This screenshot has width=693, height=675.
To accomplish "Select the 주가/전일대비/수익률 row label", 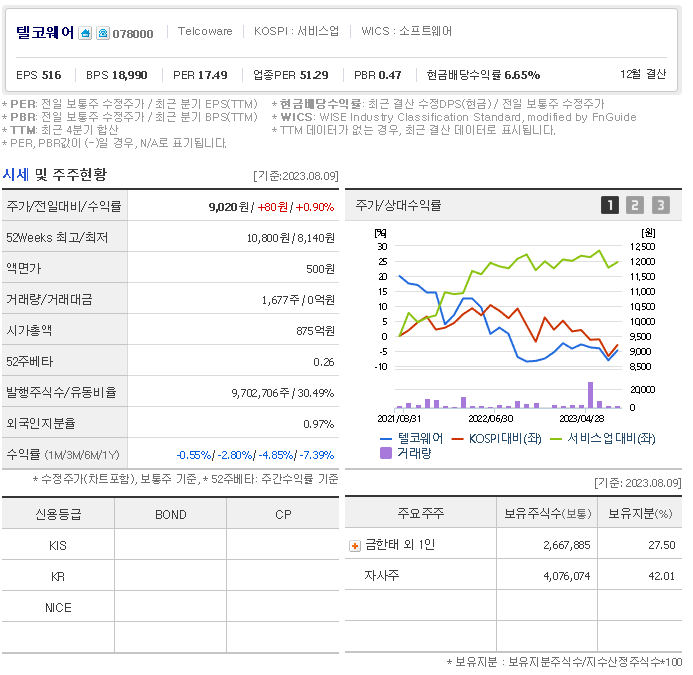I will [x=64, y=206].
